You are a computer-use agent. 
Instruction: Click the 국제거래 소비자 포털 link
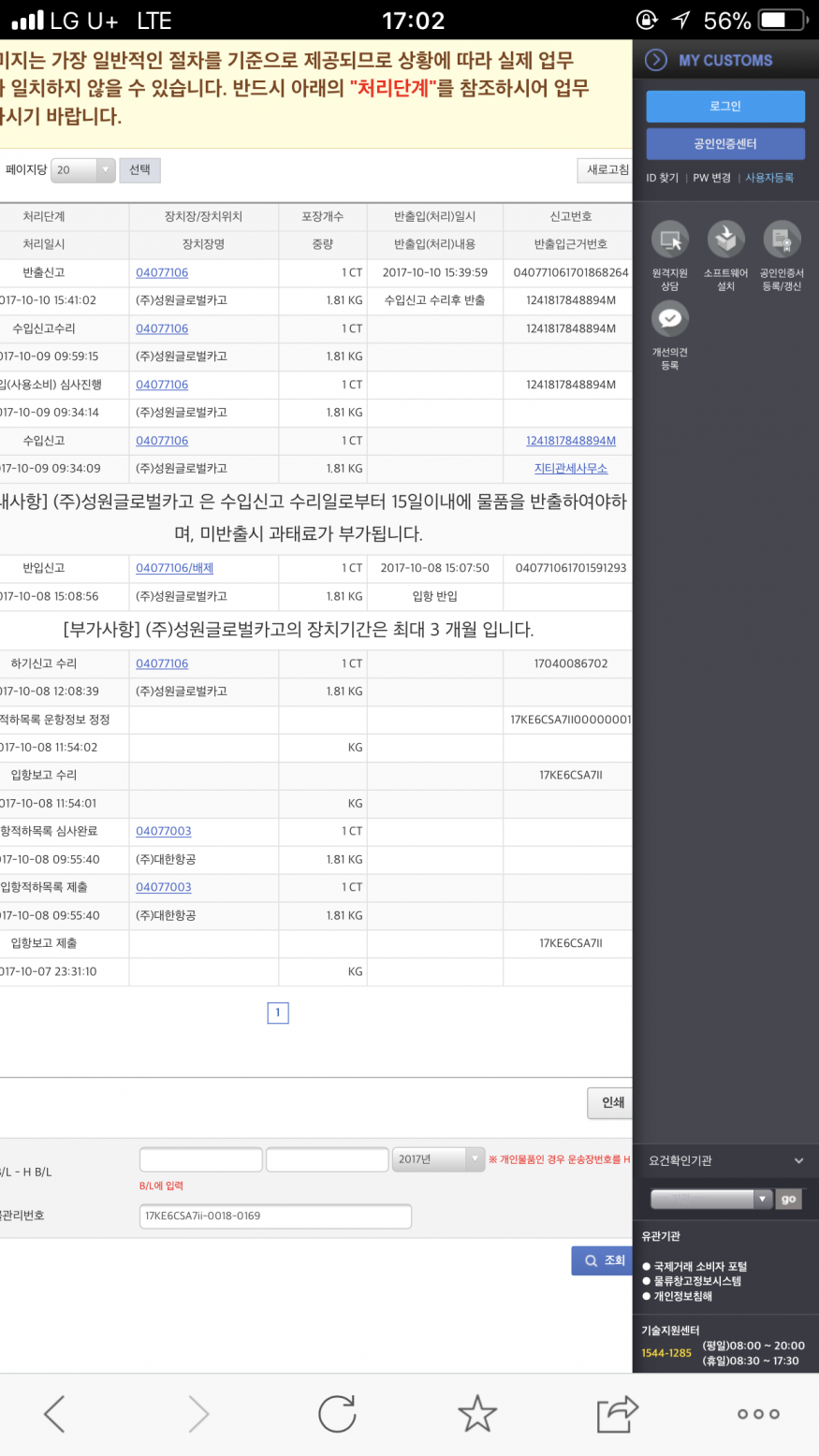[700, 1267]
